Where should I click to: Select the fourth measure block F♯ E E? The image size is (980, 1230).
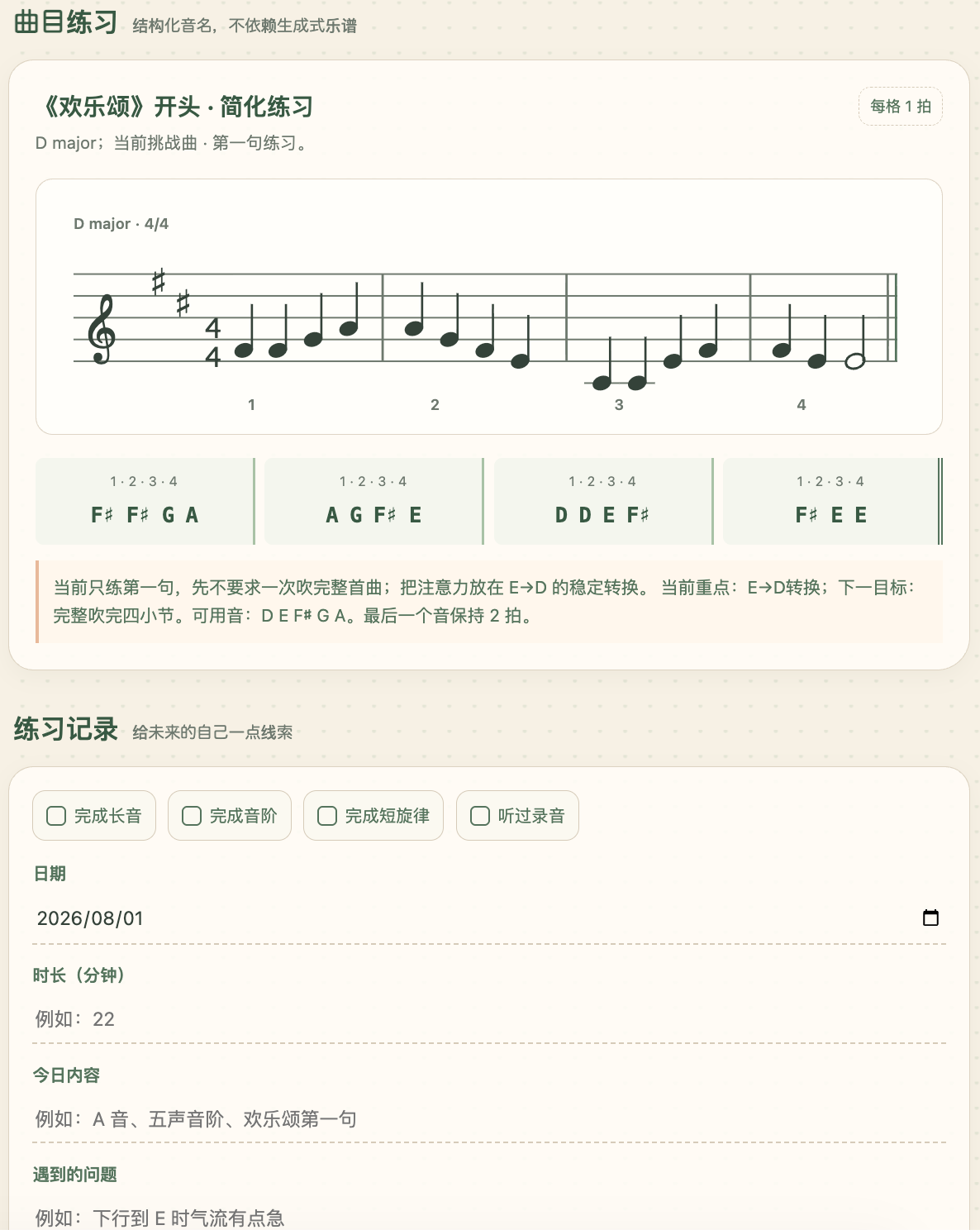[832, 501]
